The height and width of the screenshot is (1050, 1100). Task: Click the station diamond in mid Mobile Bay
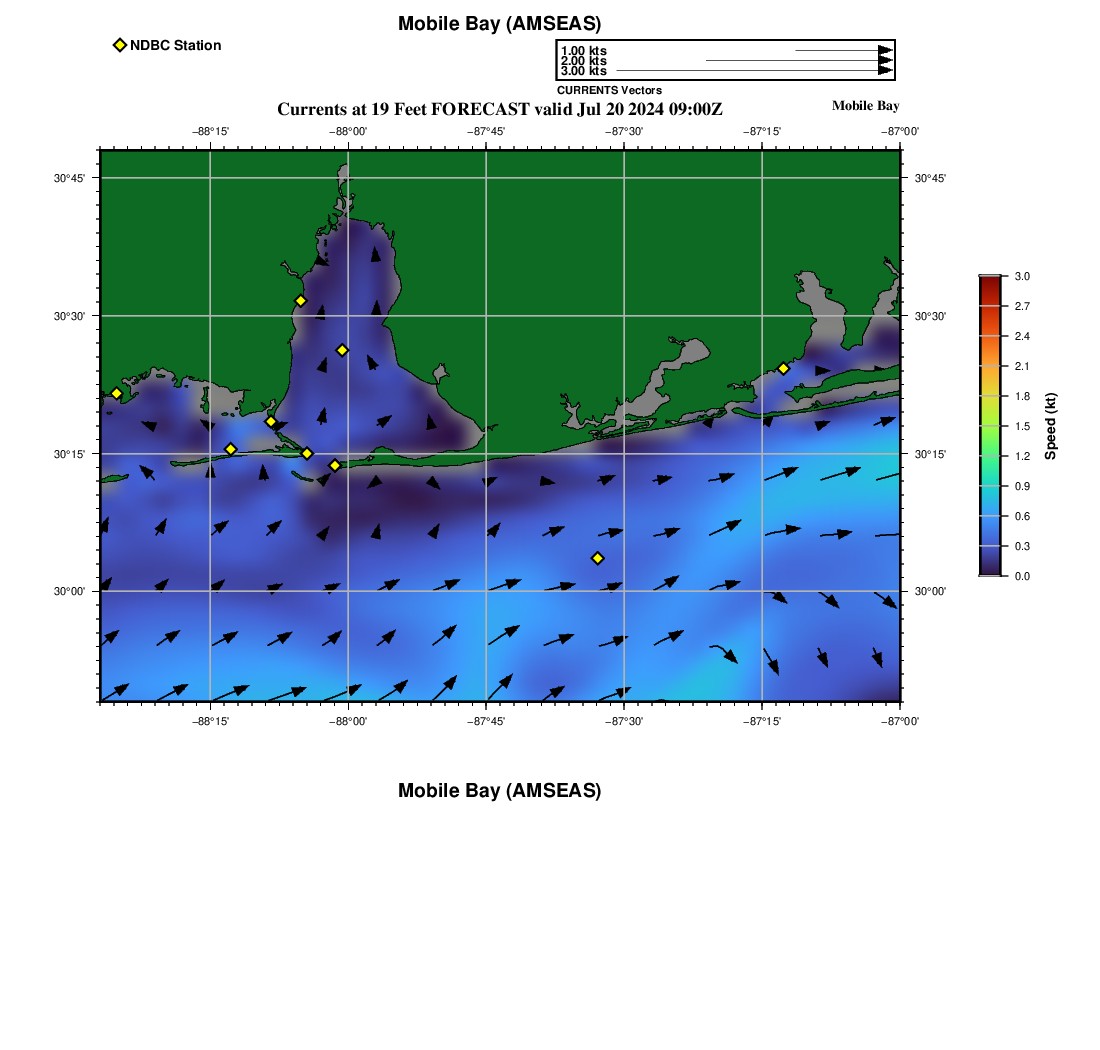[342, 350]
